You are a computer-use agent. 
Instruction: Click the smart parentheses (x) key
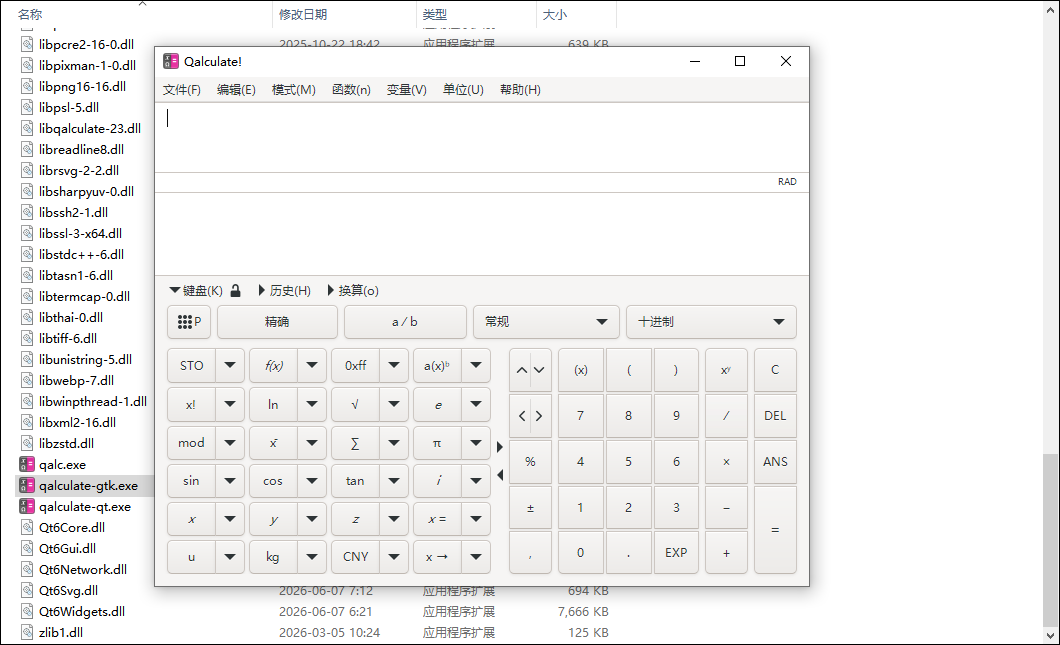(581, 370)
